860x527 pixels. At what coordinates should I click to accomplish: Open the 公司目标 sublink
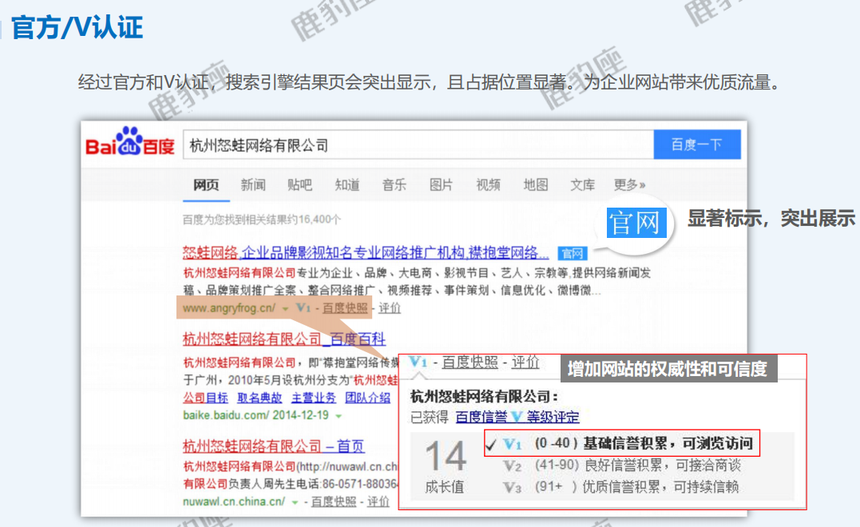pyautogui.click(x=205, y=398)
